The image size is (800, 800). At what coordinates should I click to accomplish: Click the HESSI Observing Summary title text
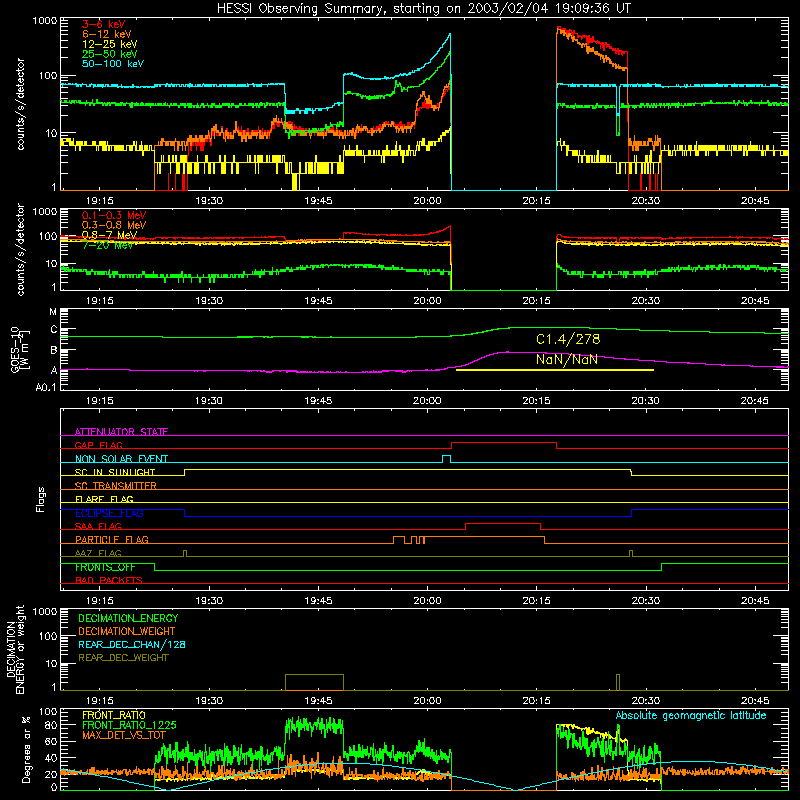[423, 9]
